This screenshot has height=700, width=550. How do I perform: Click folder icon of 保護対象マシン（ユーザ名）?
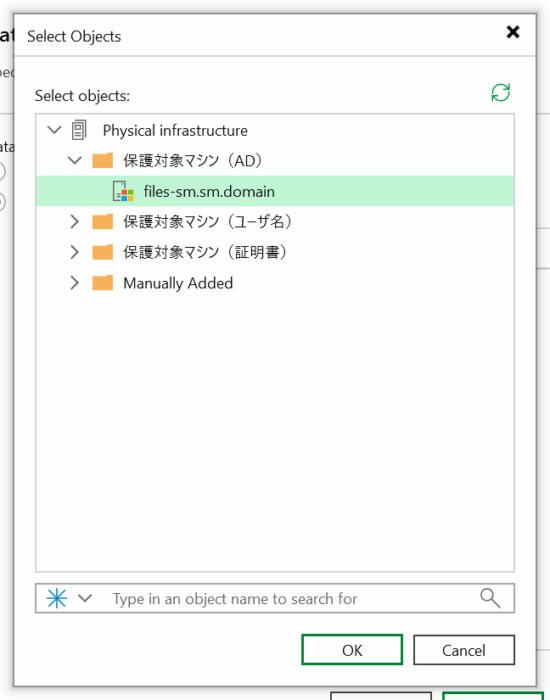click(x=102, y=221)
